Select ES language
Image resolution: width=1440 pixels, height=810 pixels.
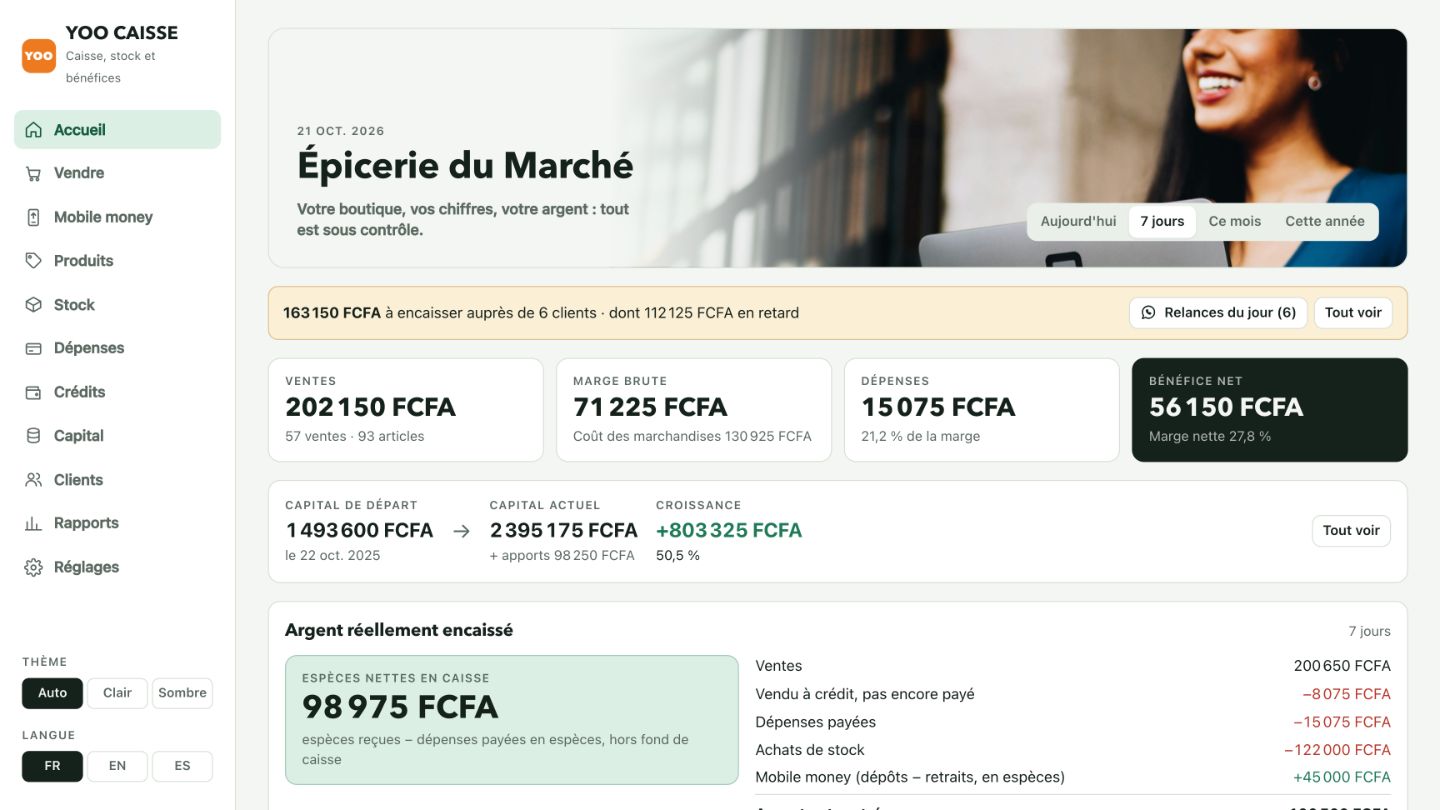pos(182,766)
